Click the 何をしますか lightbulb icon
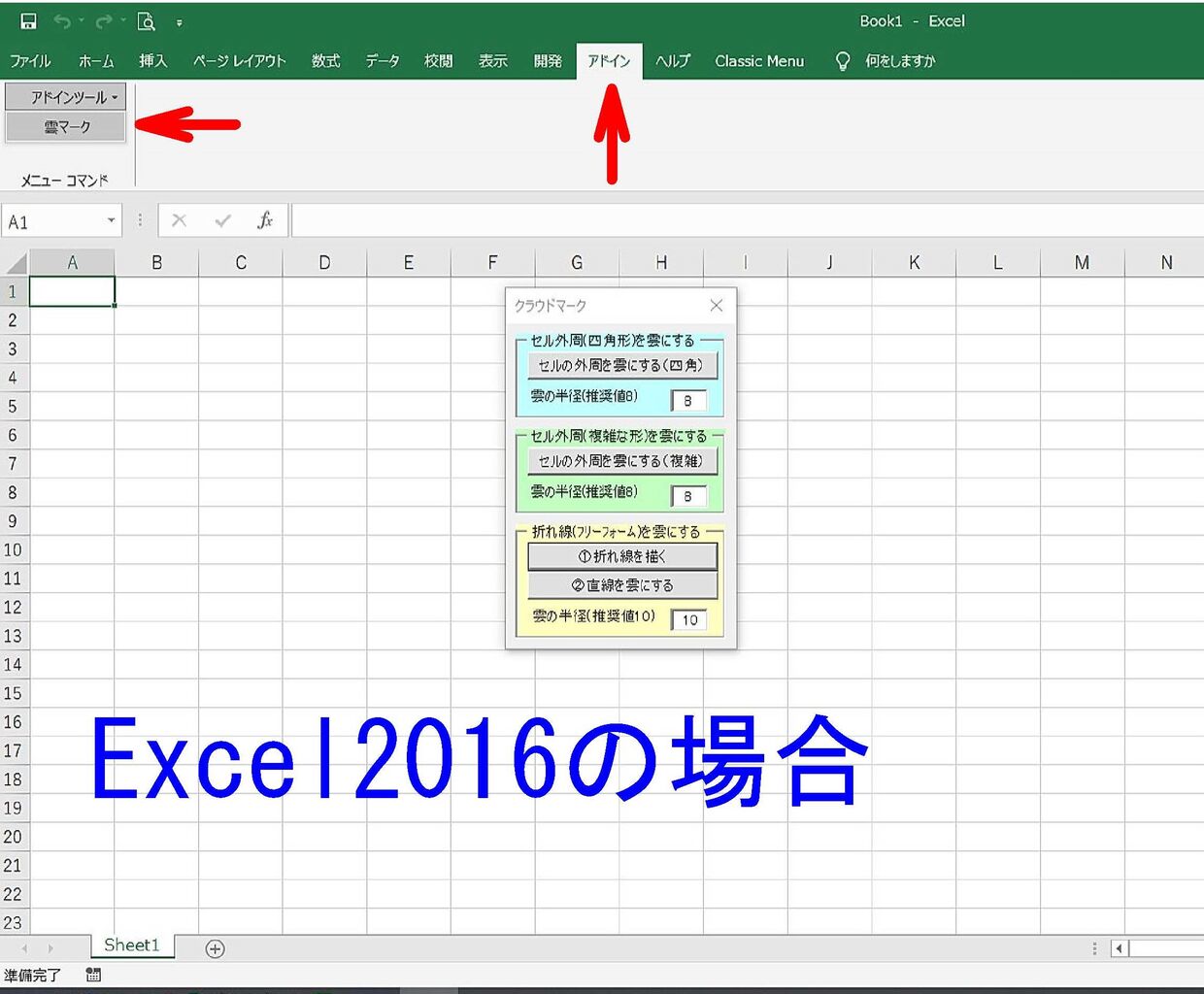 (x=841, y=60)
